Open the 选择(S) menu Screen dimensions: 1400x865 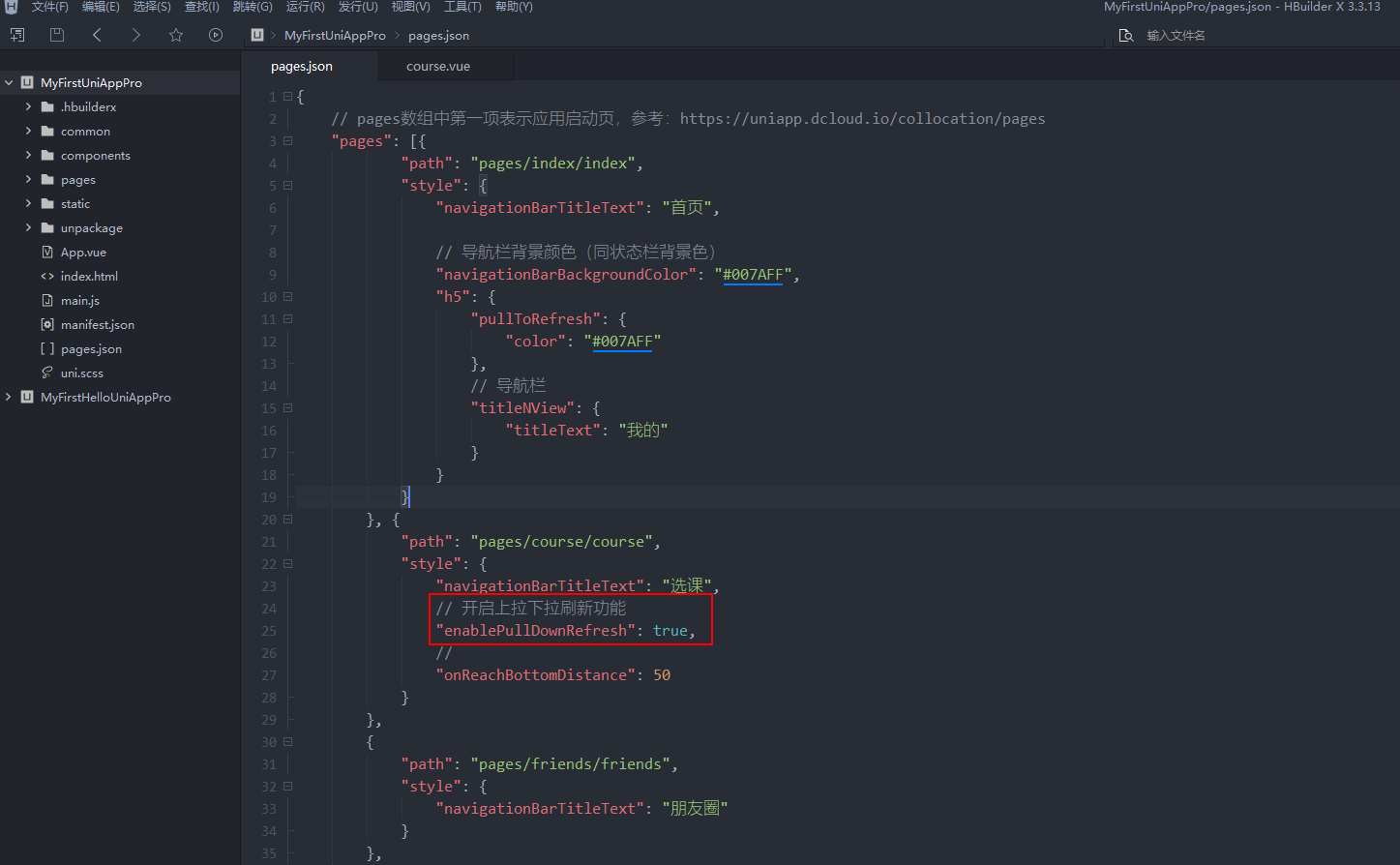click(152, 7)
